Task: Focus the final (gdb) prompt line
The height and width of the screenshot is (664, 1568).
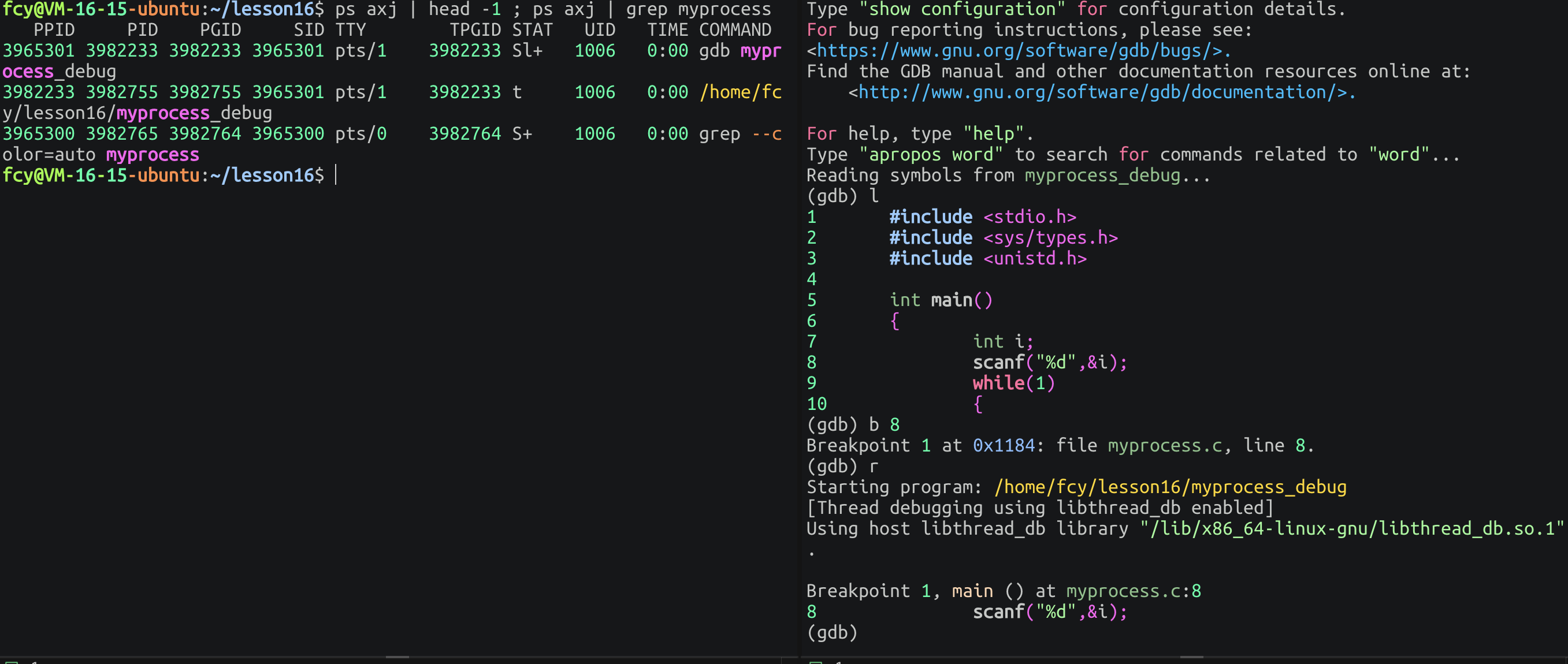Action: (833, 633)
